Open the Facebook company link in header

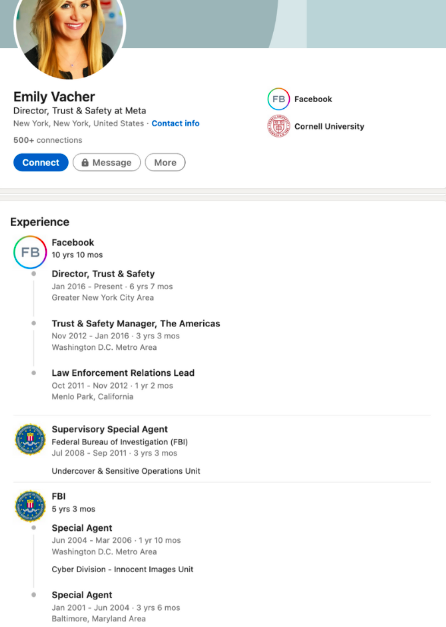point(313,99)
